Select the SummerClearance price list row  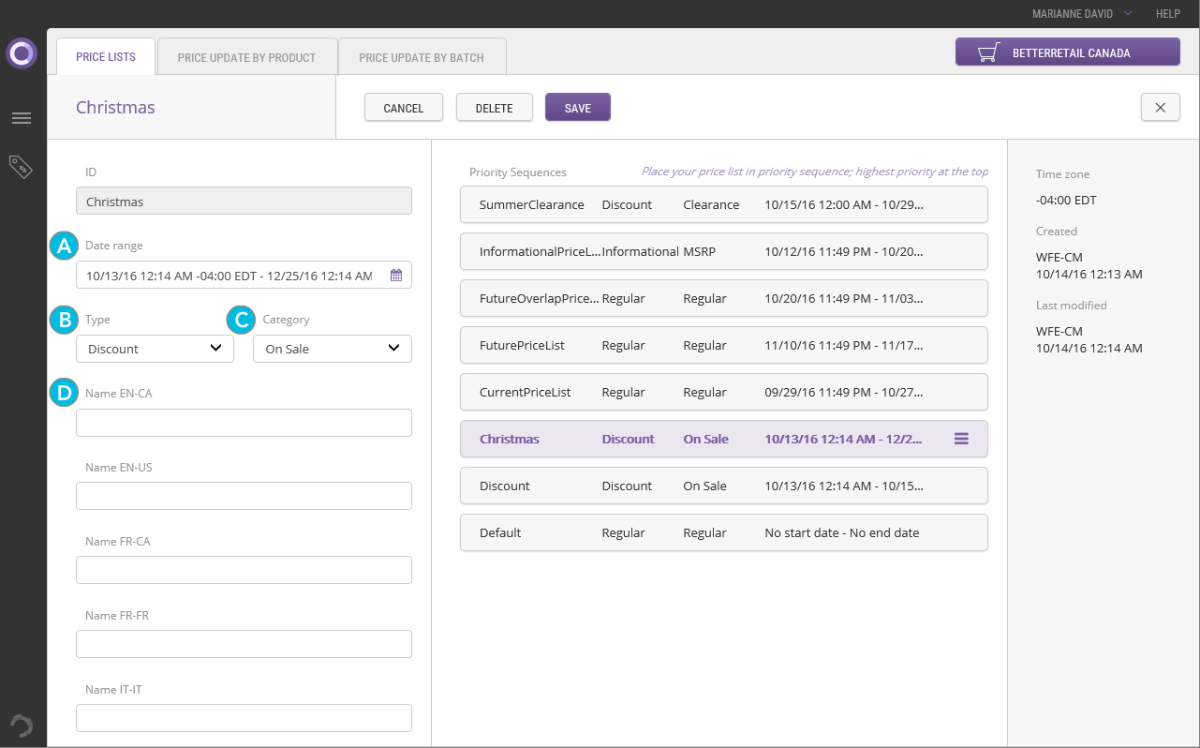tap(723, 205)
